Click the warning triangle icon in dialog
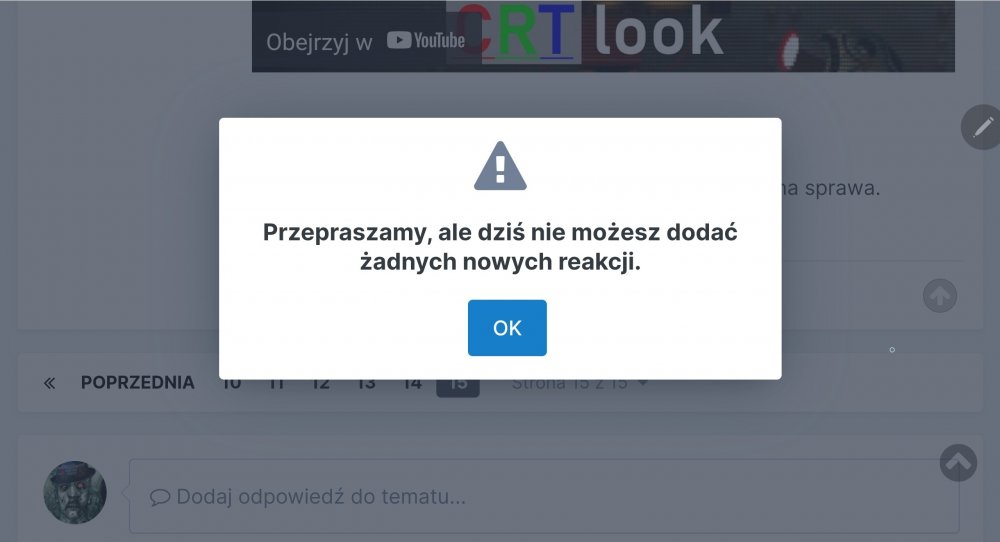The width and height of the screenshot is (1000, 542). (500, 166)
